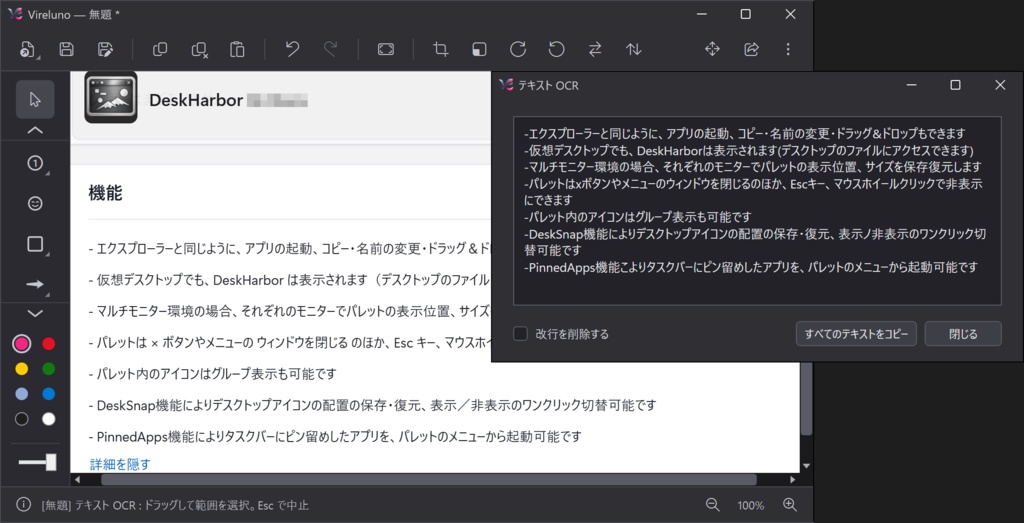Flip the image vertically

633,50
